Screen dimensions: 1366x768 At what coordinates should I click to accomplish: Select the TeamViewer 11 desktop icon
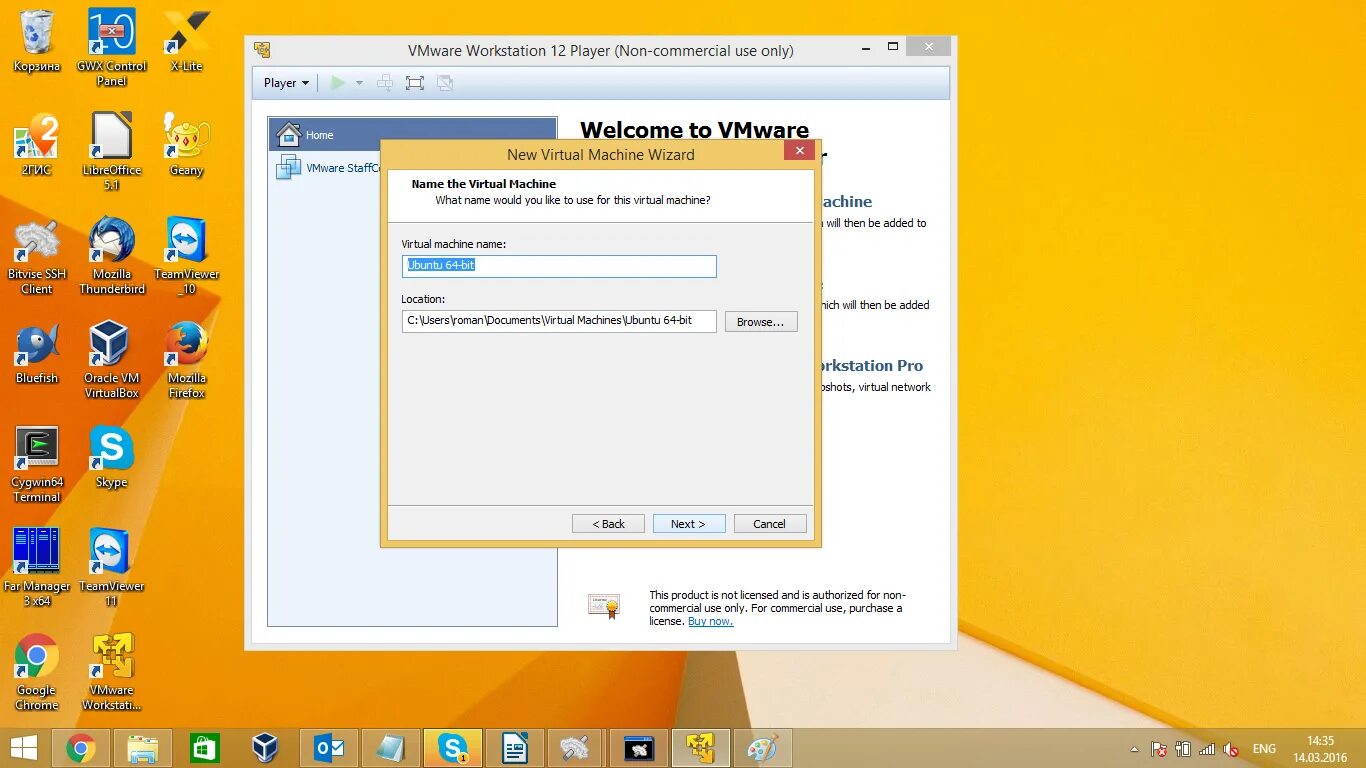112,568
